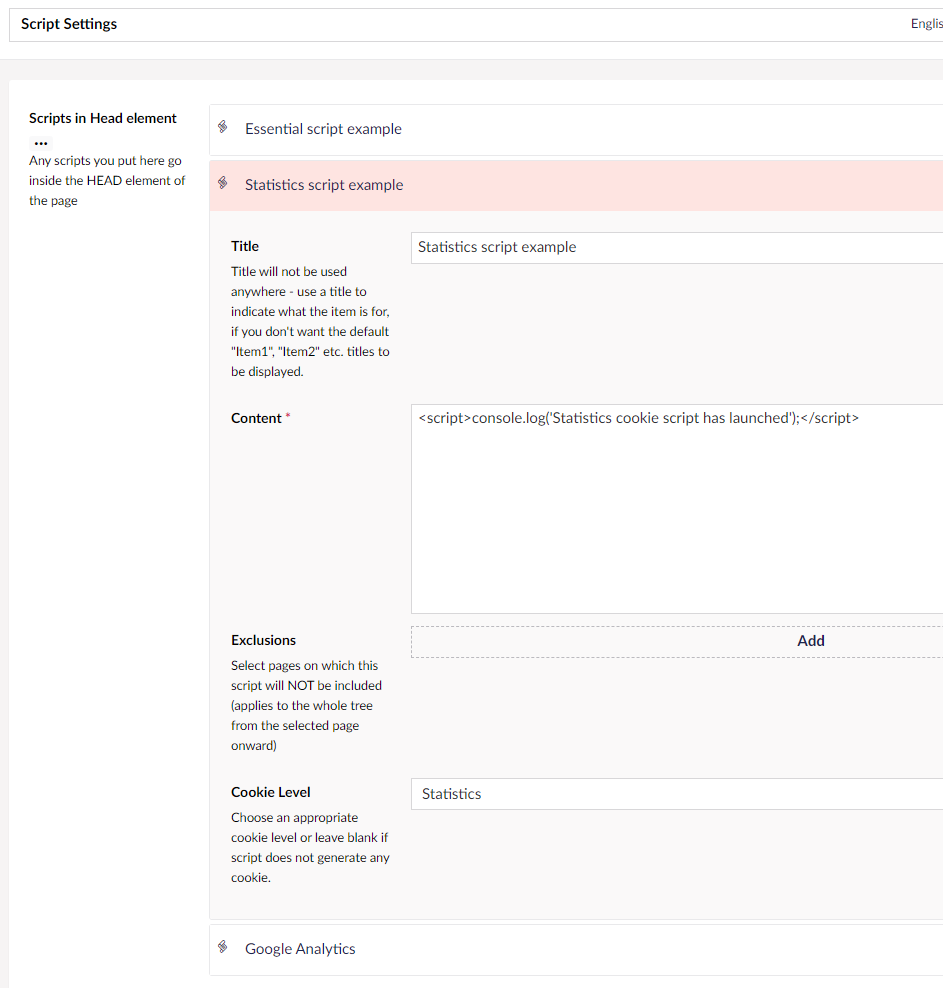This screenshot has height=988, width=943.
Task: Click the Scripts in Head element label
Action: (102, 118)
